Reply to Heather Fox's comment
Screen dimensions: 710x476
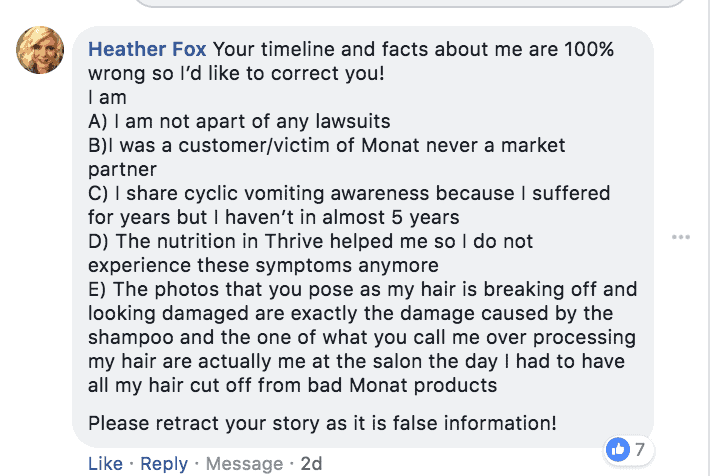[163, 463]
